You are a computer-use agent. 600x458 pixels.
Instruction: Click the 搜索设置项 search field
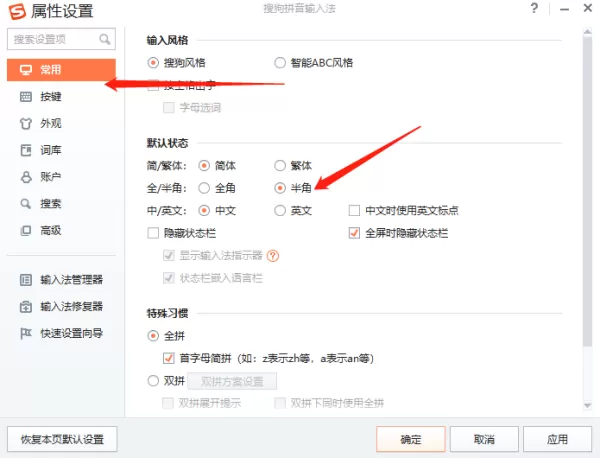[61, 39]
